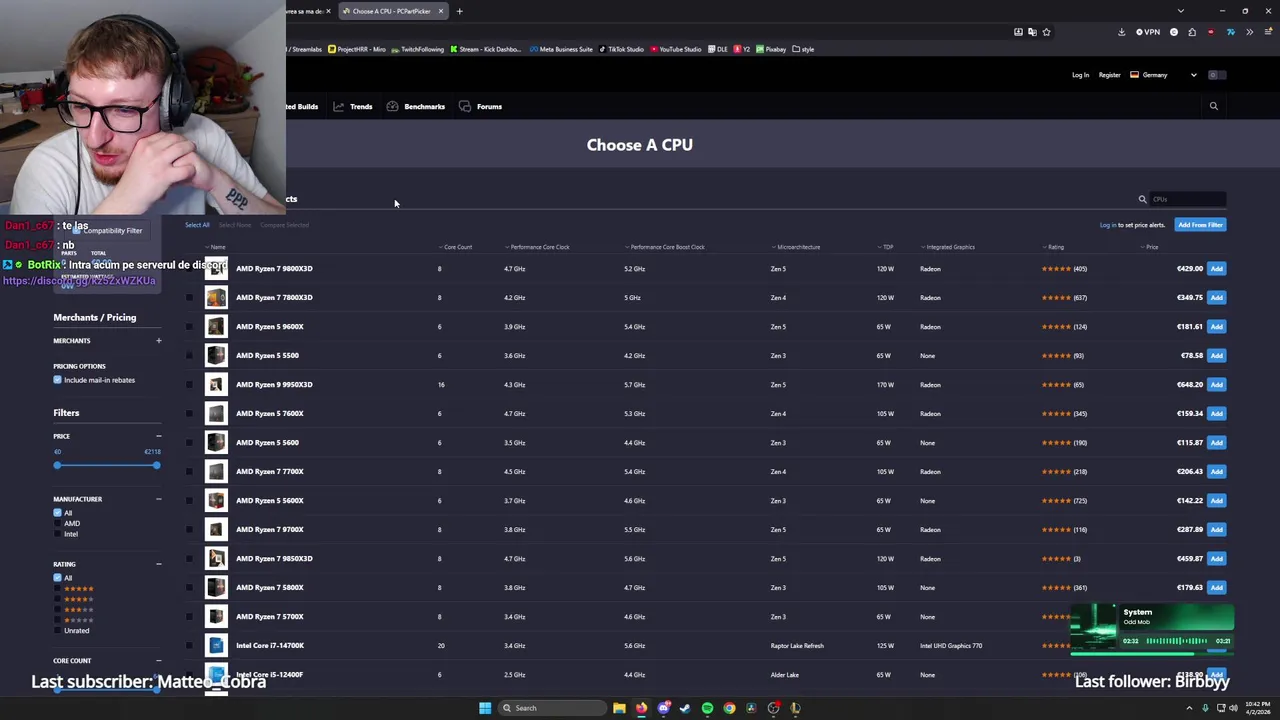Sort by Microarchitecture column header
Viewport: 1280px width, 720px height.
(796, 247)
